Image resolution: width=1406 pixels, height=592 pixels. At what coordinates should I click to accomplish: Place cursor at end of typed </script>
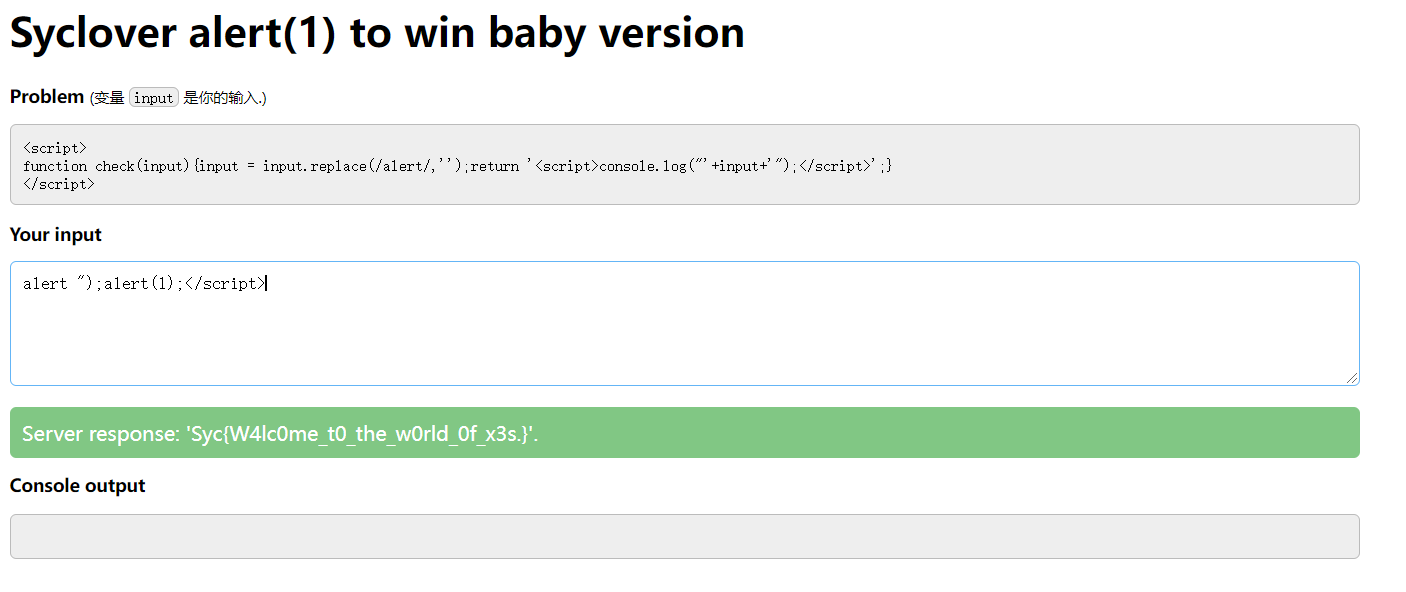click(266, 284)
